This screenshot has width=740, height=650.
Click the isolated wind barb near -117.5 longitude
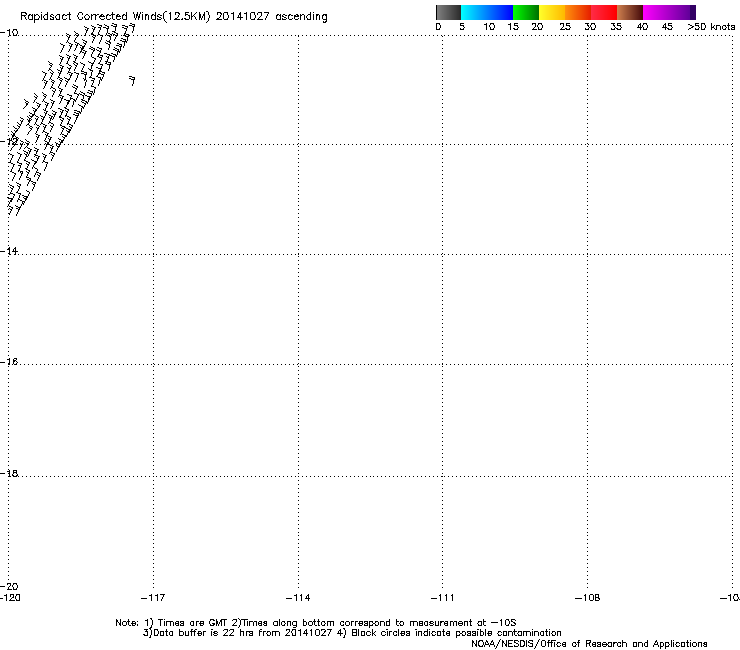133,81
